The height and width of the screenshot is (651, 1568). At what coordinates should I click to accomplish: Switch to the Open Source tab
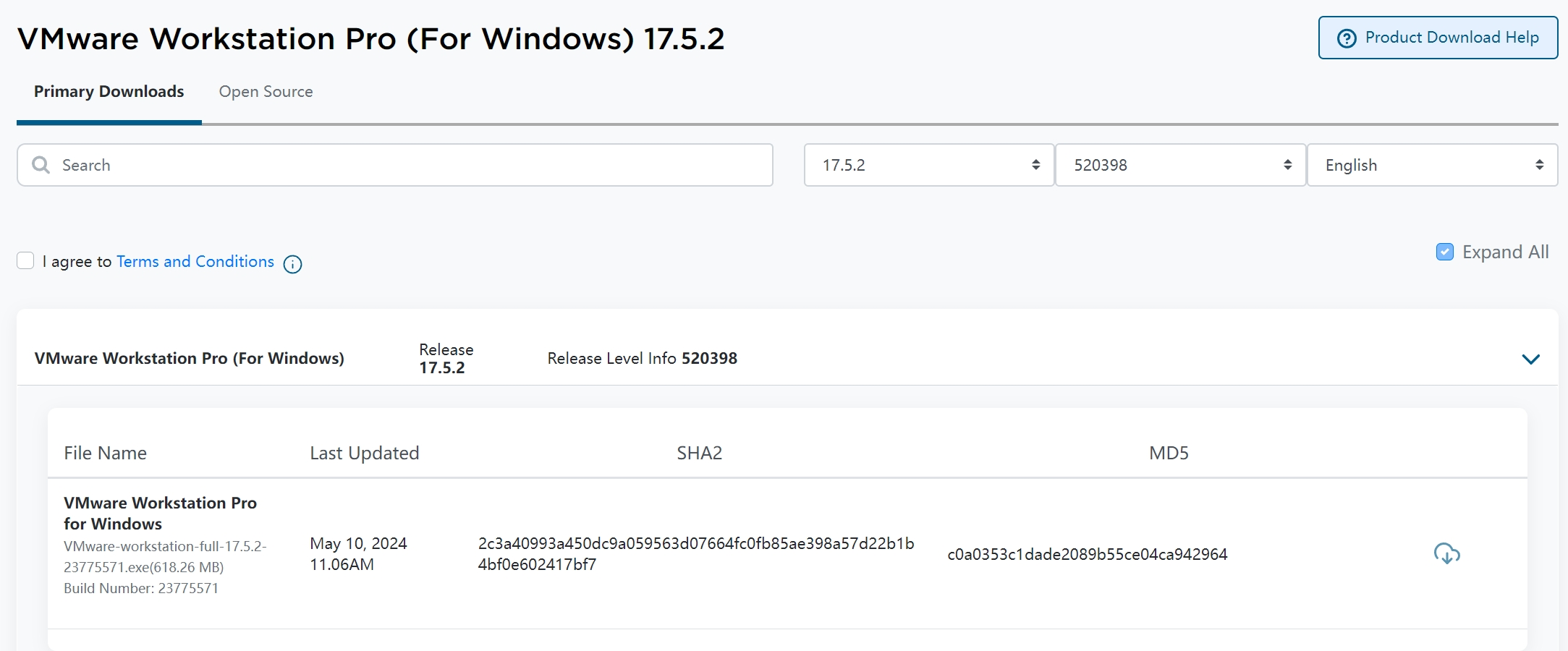(x=266, y=92)
